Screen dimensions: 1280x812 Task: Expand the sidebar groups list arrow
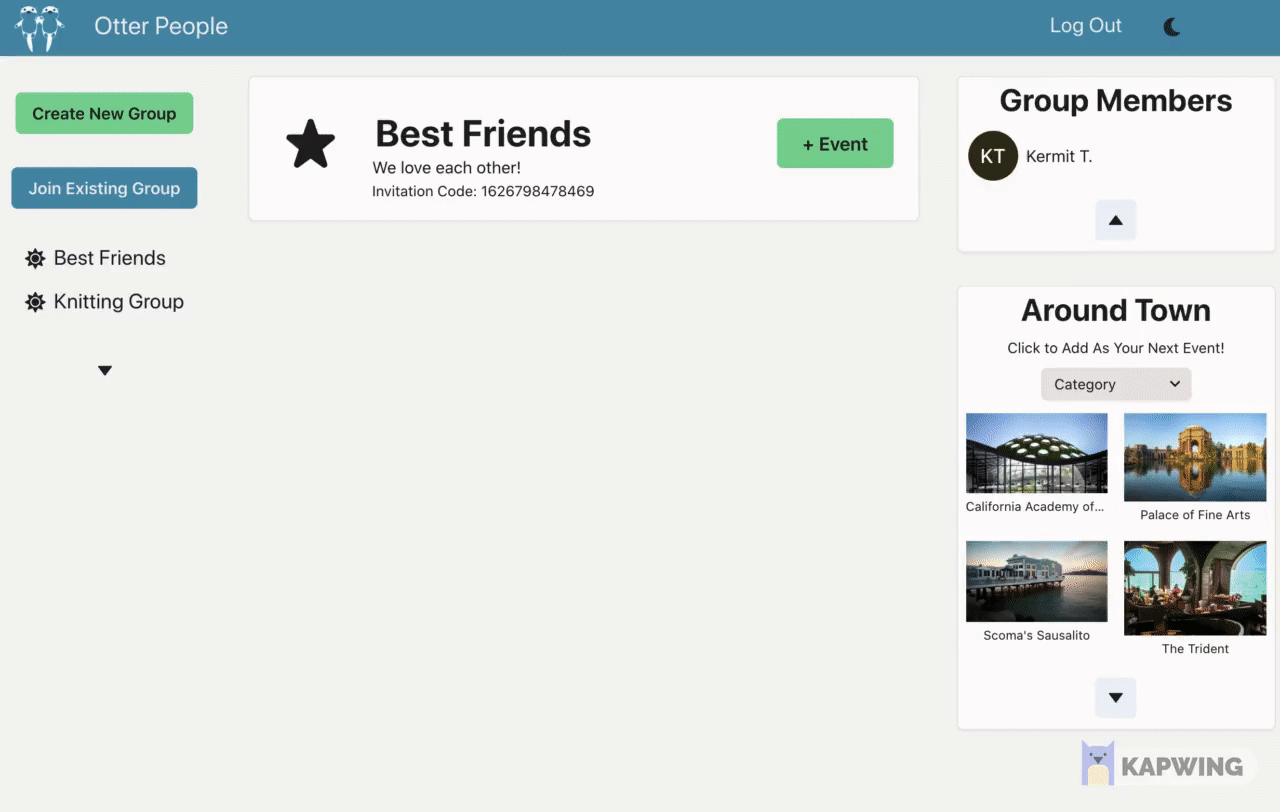tap(105, 371)
